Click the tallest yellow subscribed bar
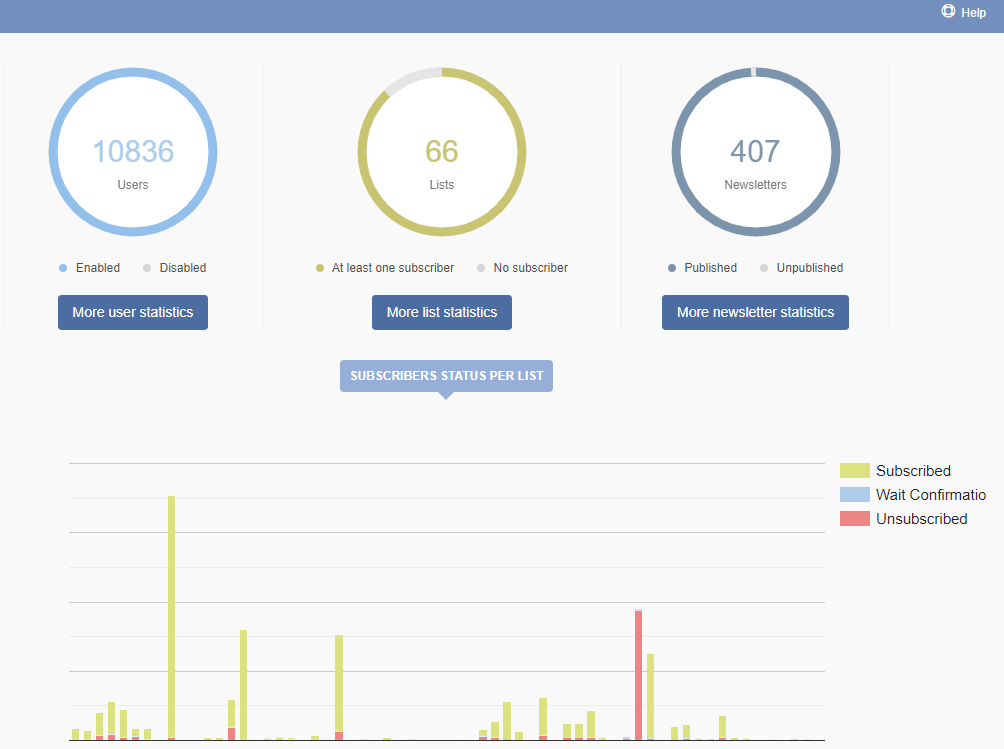 coord(172,617)
